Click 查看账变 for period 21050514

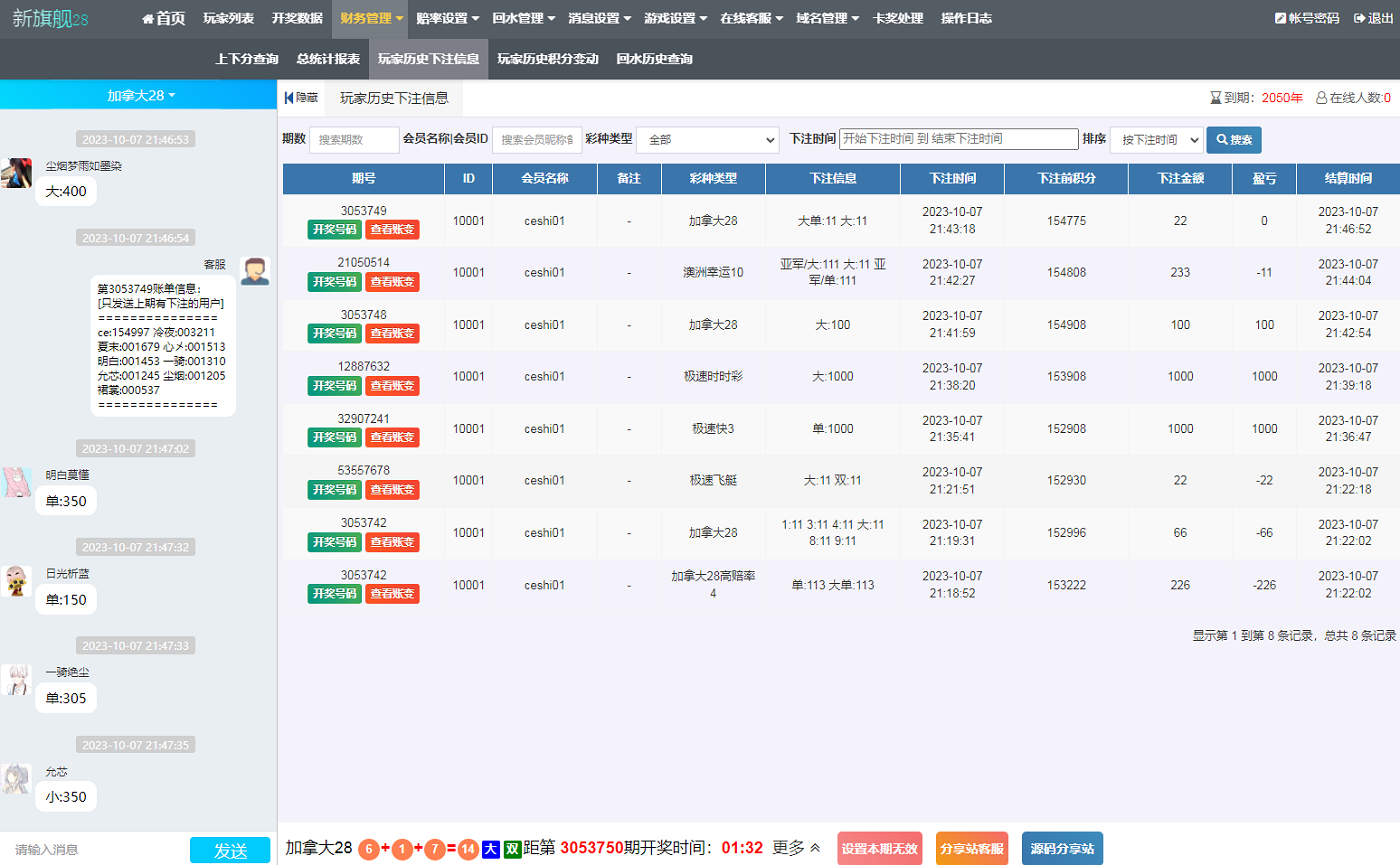point(392,281)
